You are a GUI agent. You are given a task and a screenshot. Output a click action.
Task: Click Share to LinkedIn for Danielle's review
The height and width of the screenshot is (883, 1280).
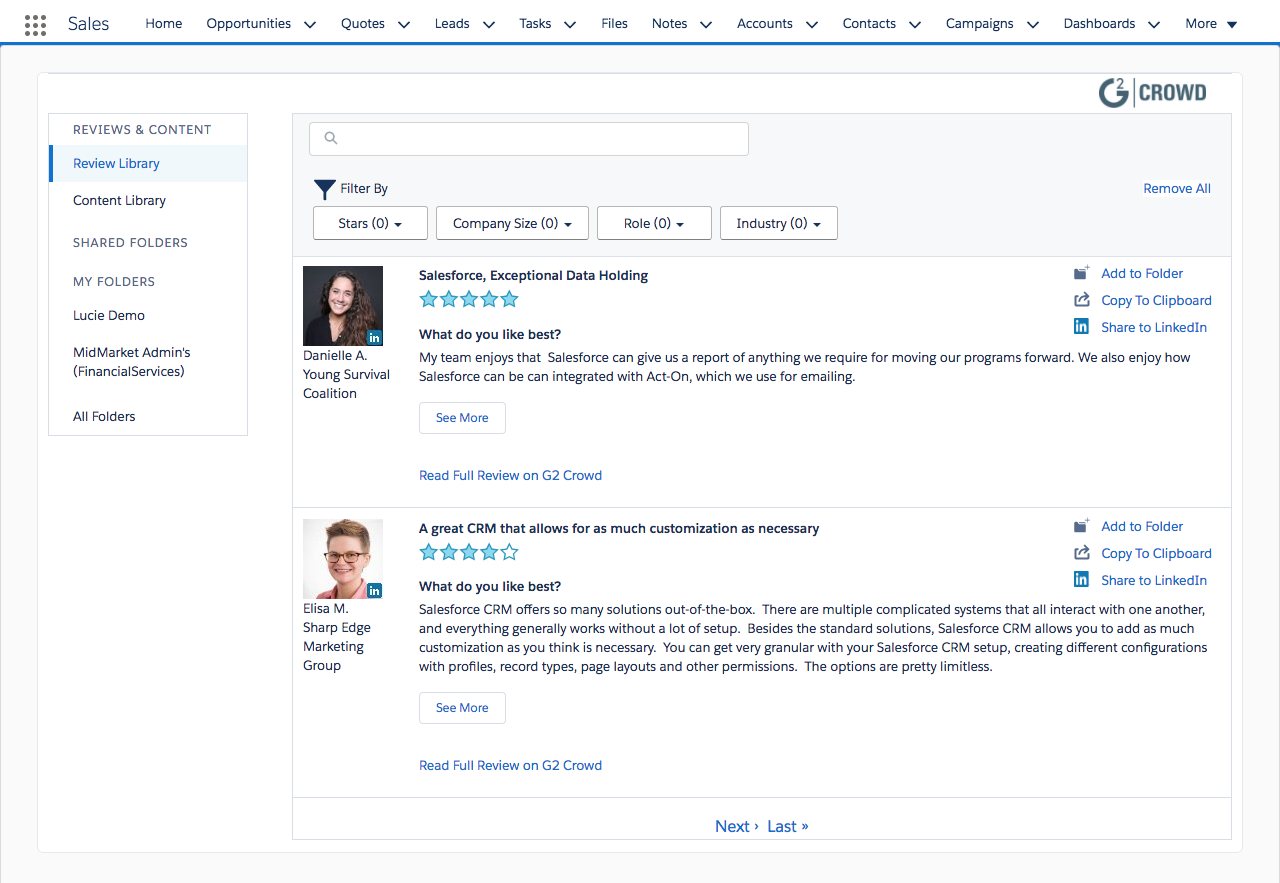pos(1154,327)
